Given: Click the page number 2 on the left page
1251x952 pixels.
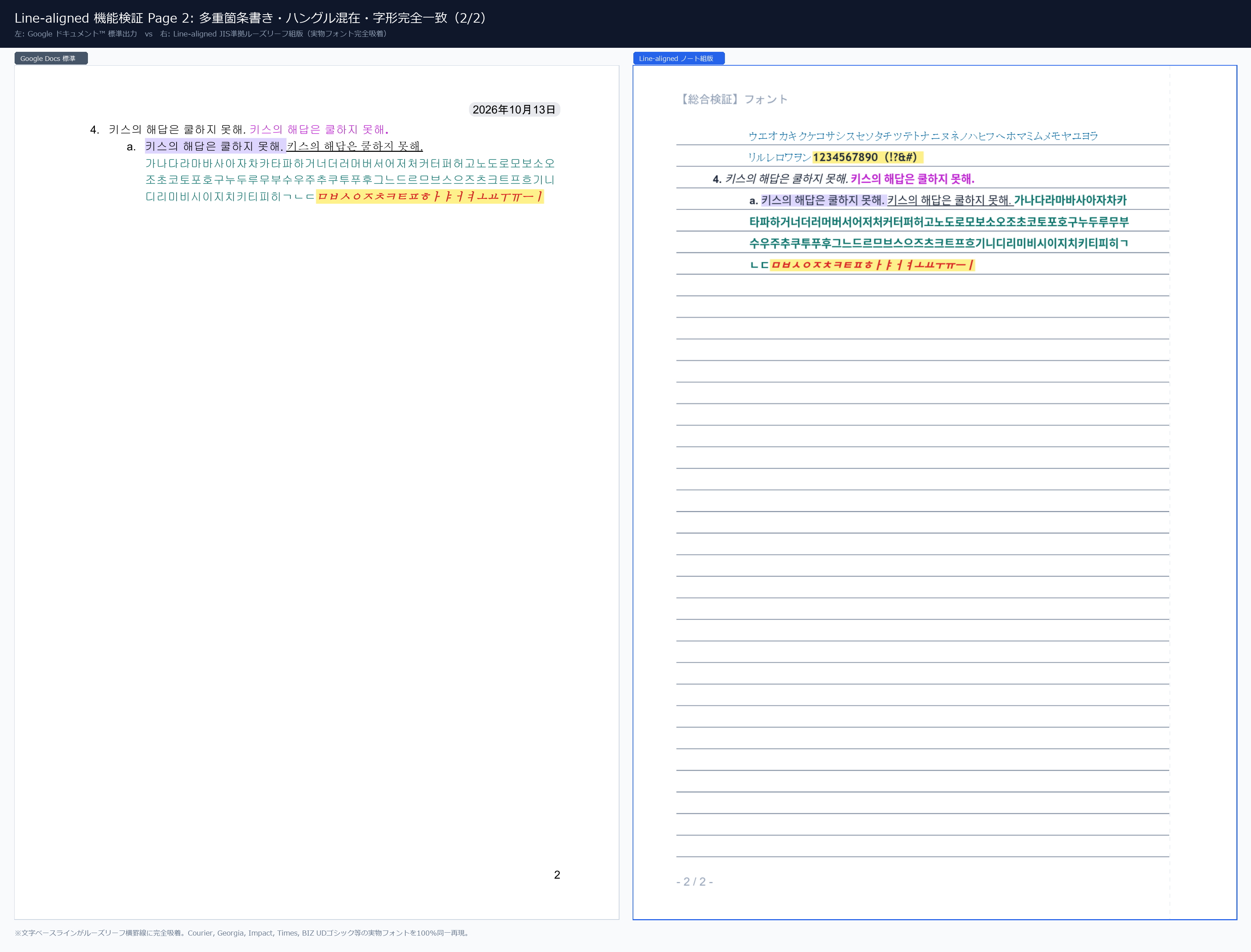Looking at the screenshot, I should click(557, 875).
